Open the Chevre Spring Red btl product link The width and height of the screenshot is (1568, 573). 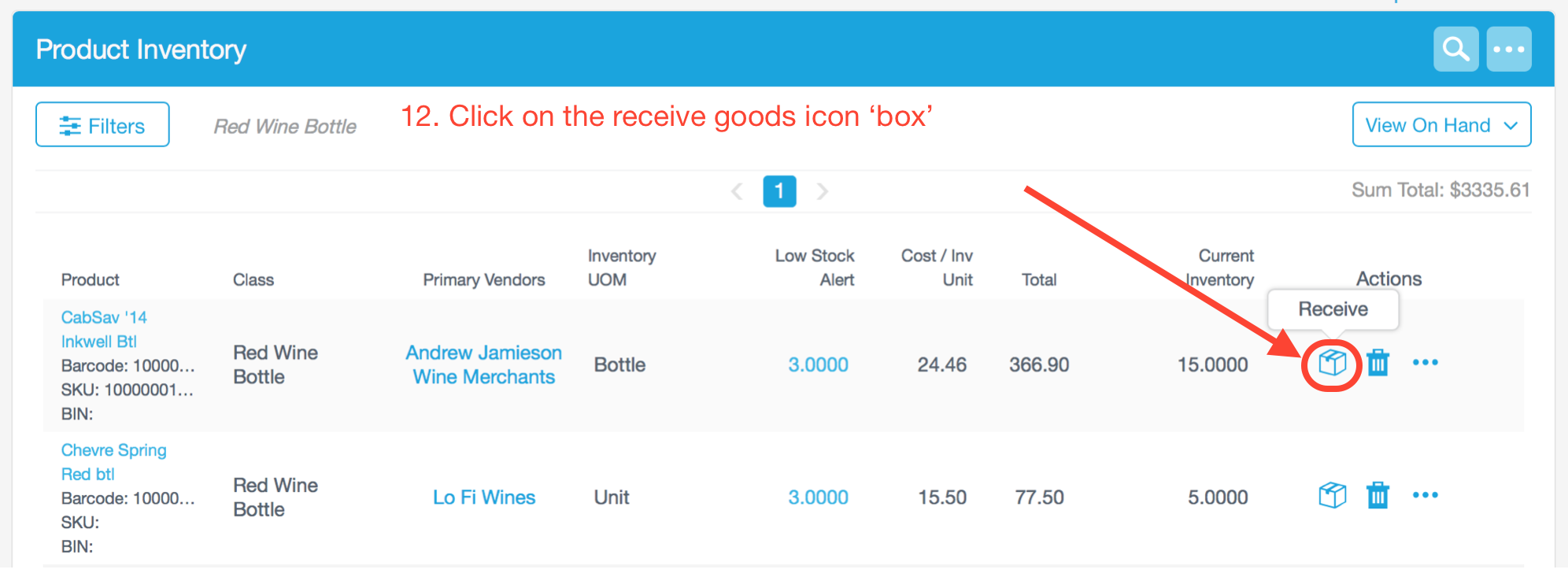pyautogui.click(x=113, y=462)
